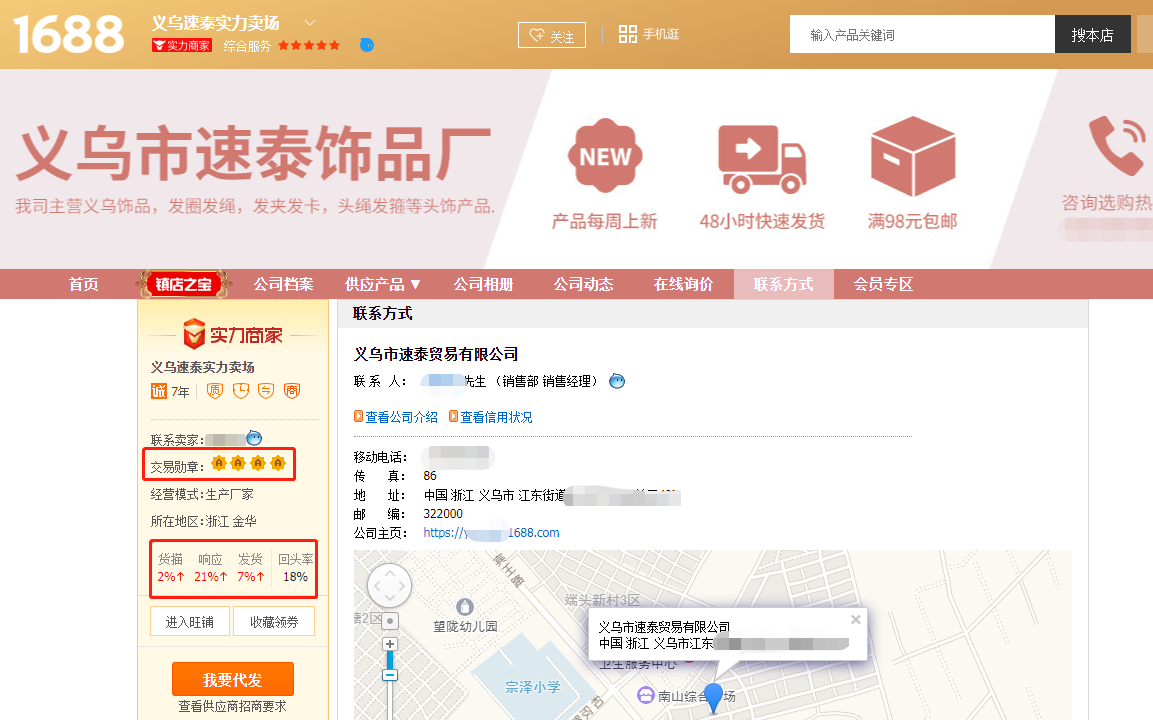
Task: Click the fourth 商 certification badge
Action: pyautogui.click(x=292, y=391)
